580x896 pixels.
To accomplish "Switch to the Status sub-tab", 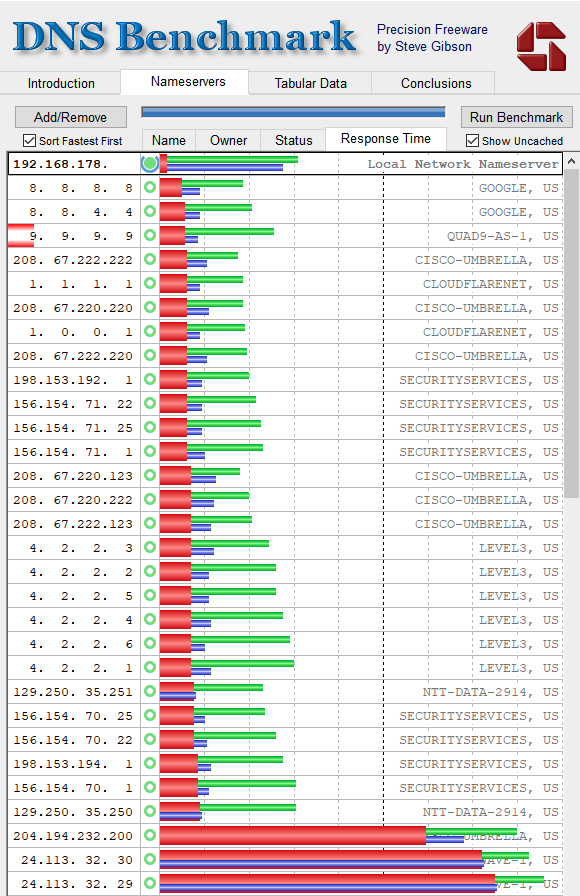I will click(x=294, y=141).
